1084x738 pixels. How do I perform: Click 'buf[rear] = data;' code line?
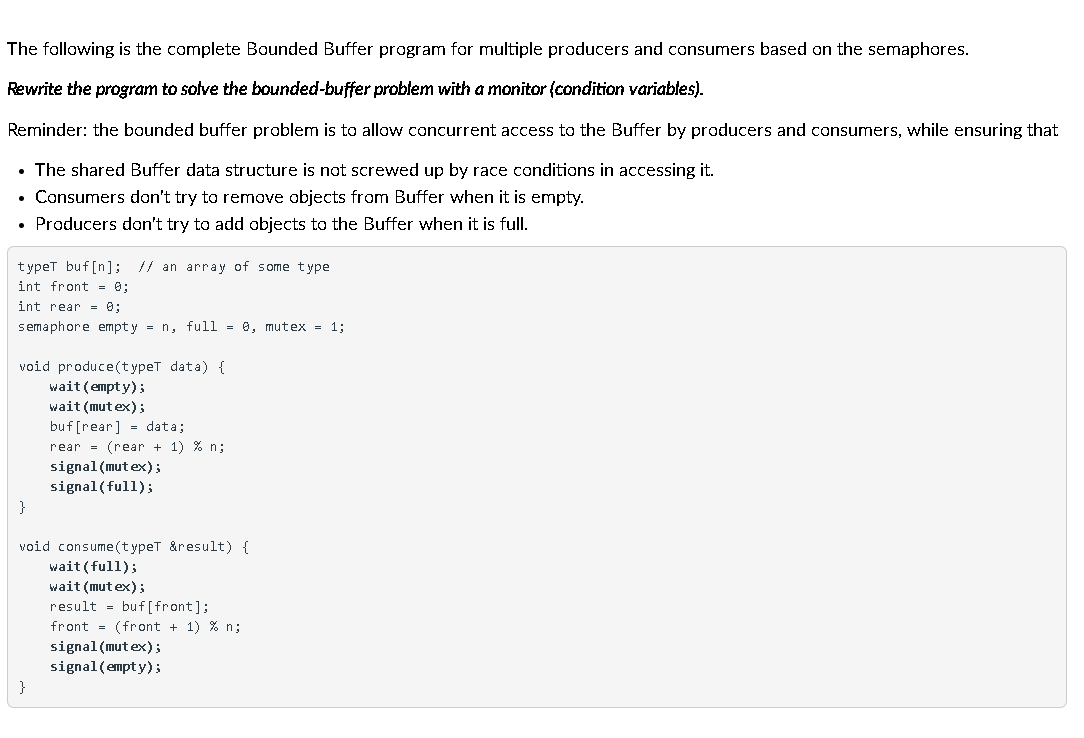(x=117, y=427)
